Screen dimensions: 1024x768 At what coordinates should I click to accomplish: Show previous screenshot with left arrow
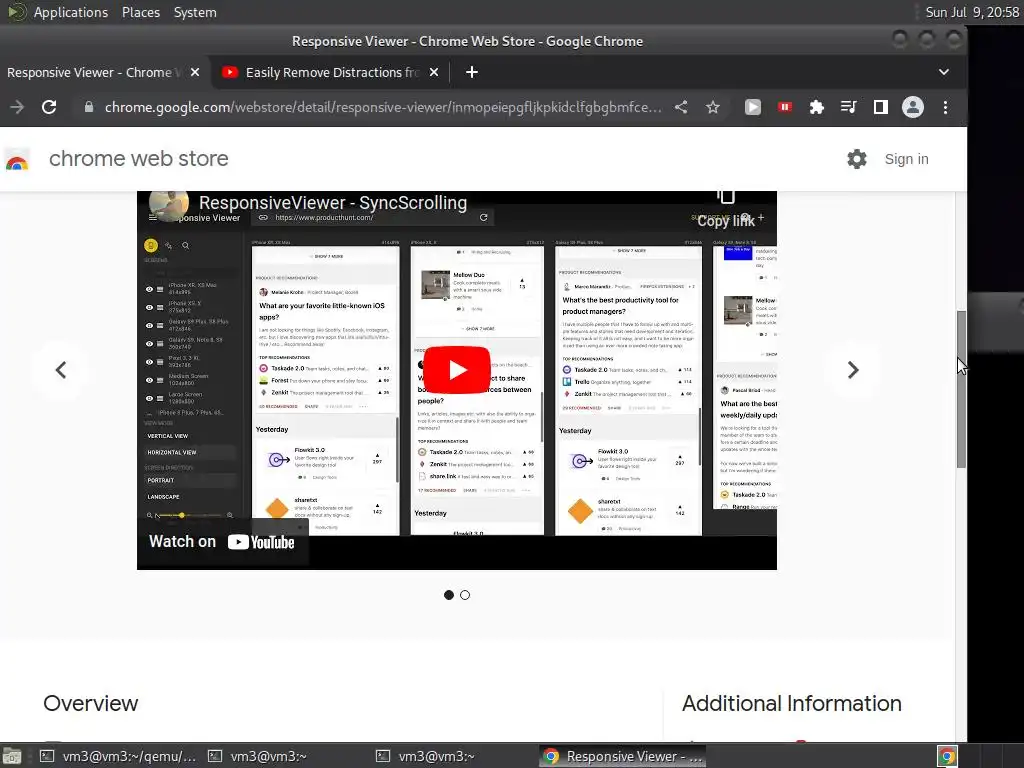point(61,370)
